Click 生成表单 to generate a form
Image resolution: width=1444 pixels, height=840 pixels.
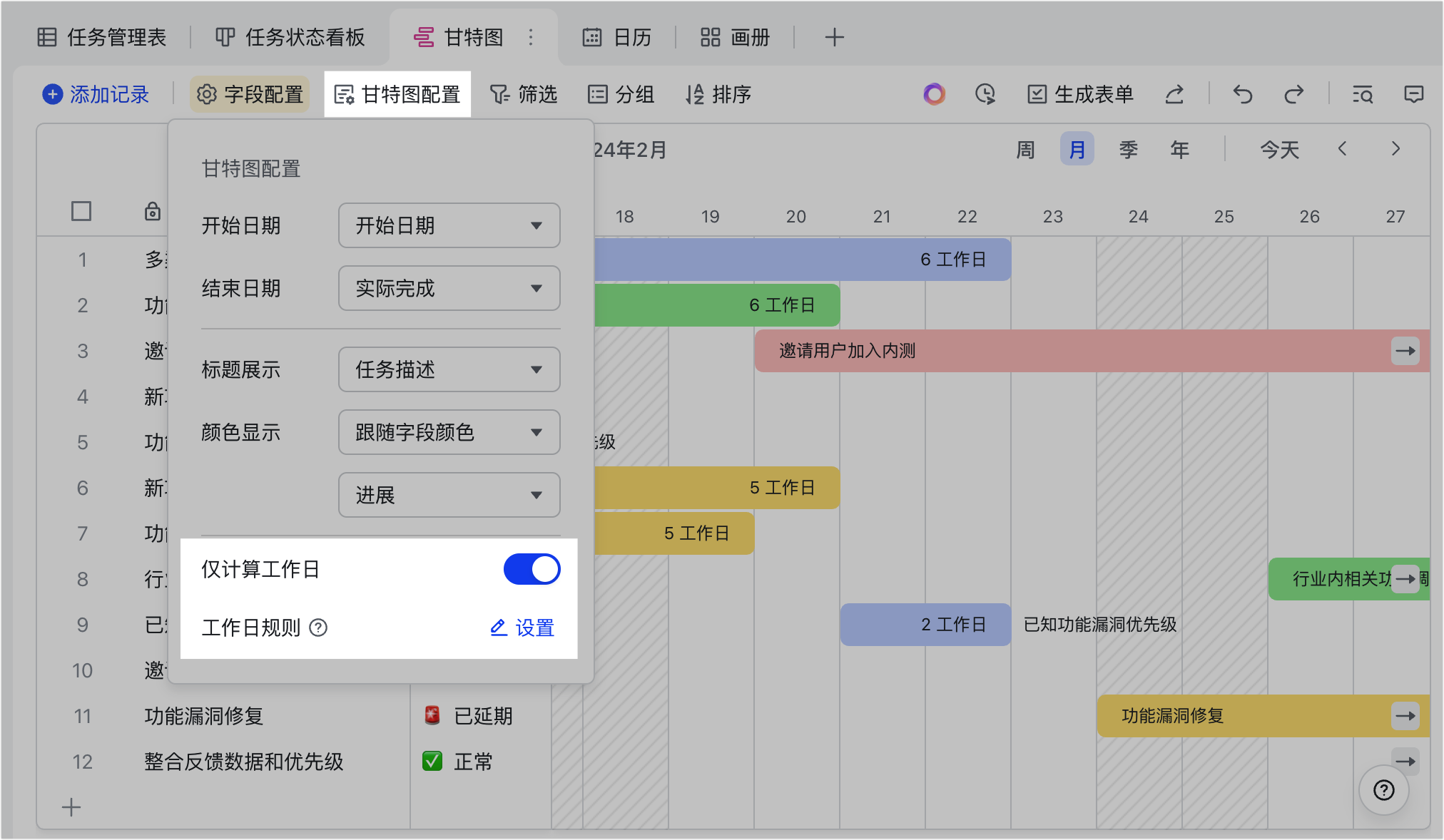tap(1080, 94)
